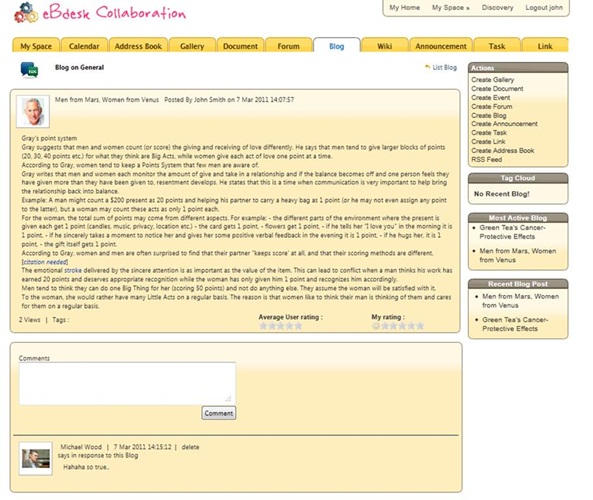593x500 pixels.
Task: Open John Smith's author avatar
Action: [33, 112]
